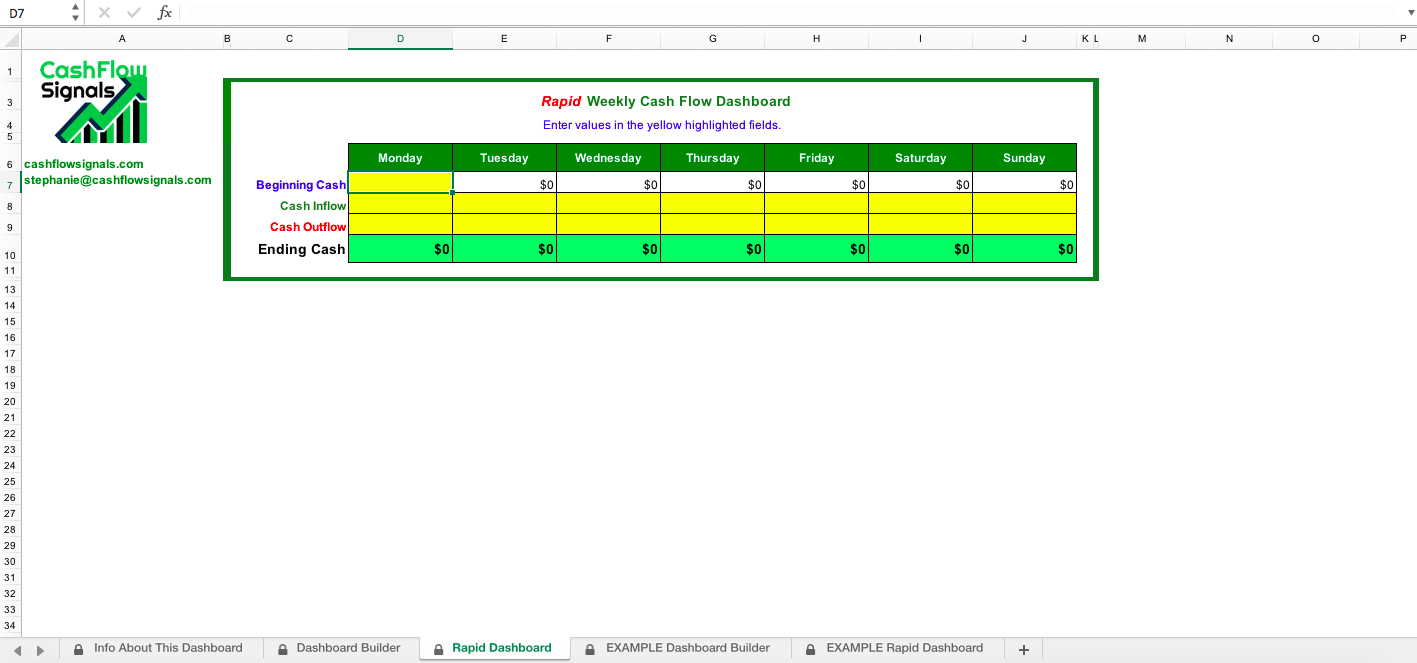Click the CashFlow Signals logo
The image size is (1417, 663).
92,100
